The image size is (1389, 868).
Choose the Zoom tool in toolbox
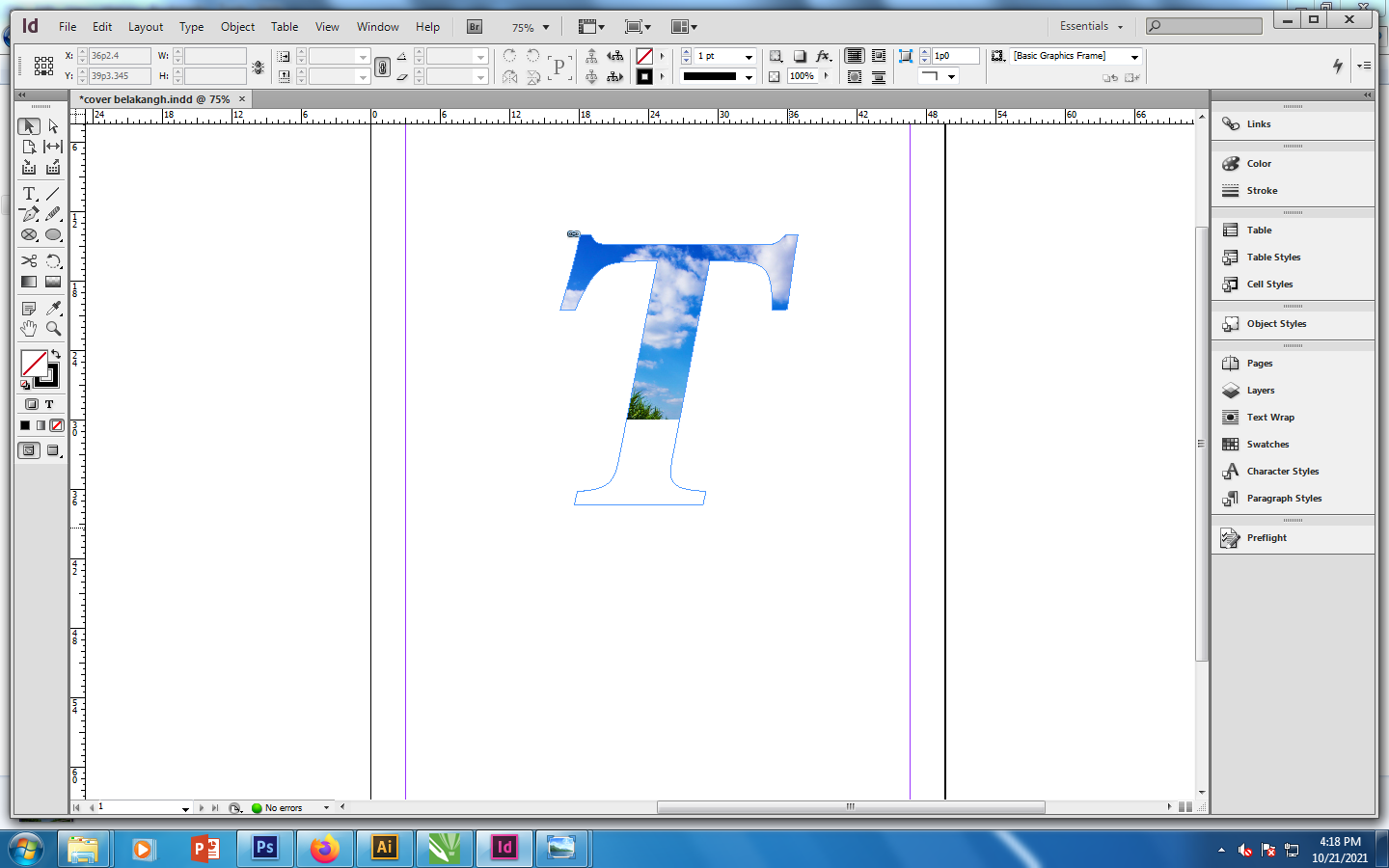(x=53, y=329)
